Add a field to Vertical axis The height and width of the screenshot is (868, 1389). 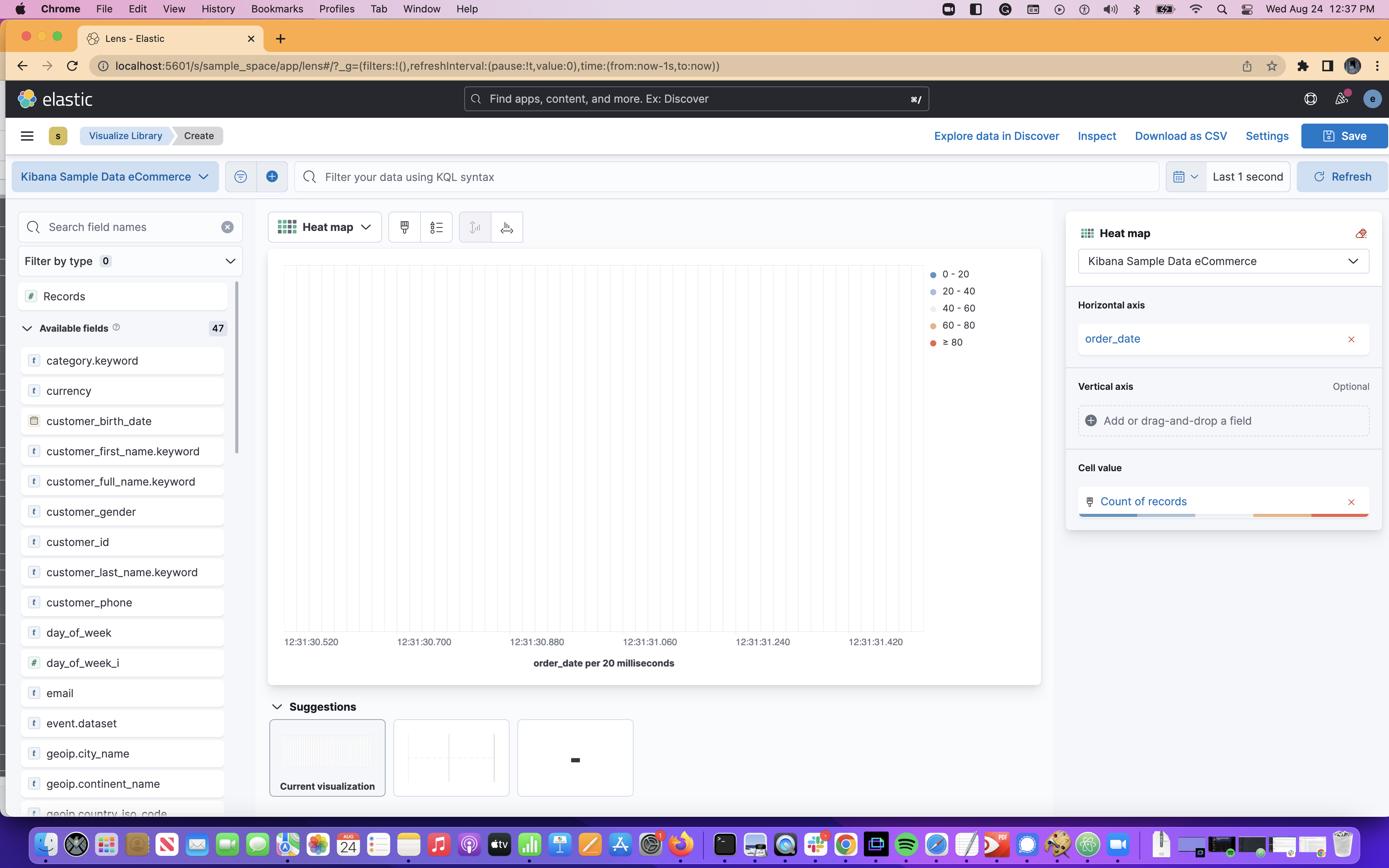click(1223, 421)
